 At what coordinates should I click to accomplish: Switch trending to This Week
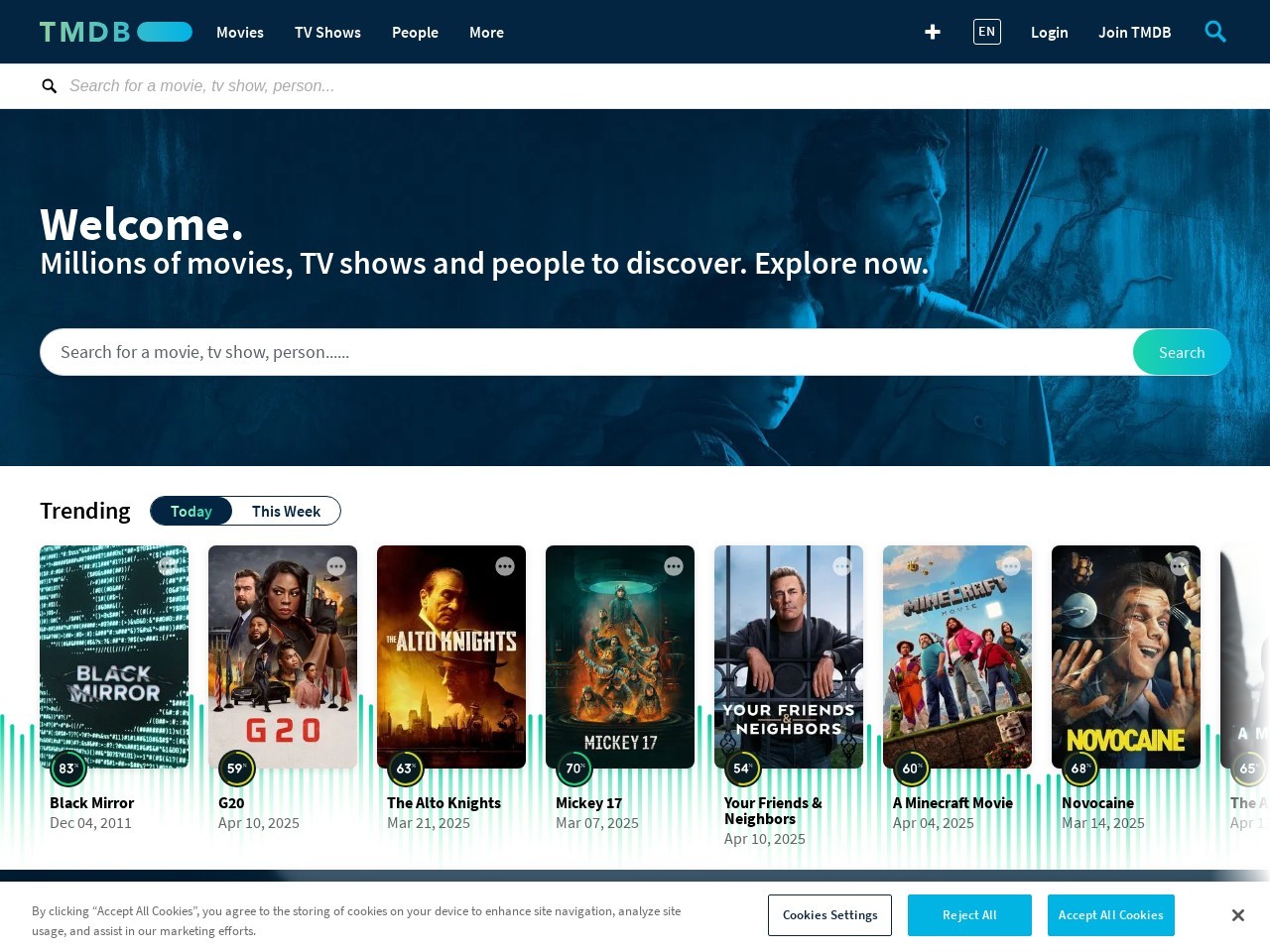286,511
